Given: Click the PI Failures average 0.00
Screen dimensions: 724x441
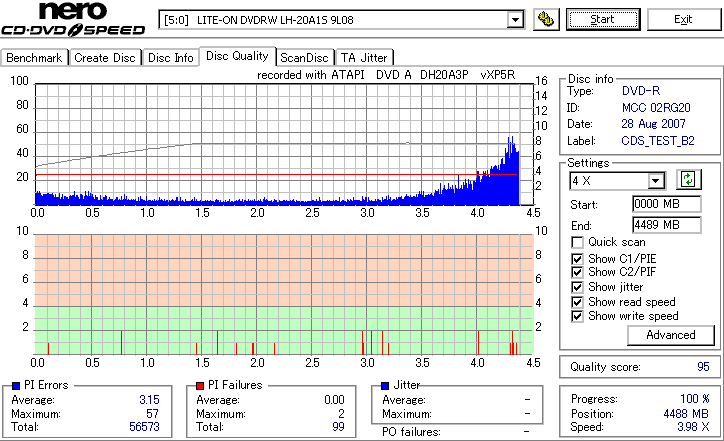Looking at the screenshot, I should 334,399.
